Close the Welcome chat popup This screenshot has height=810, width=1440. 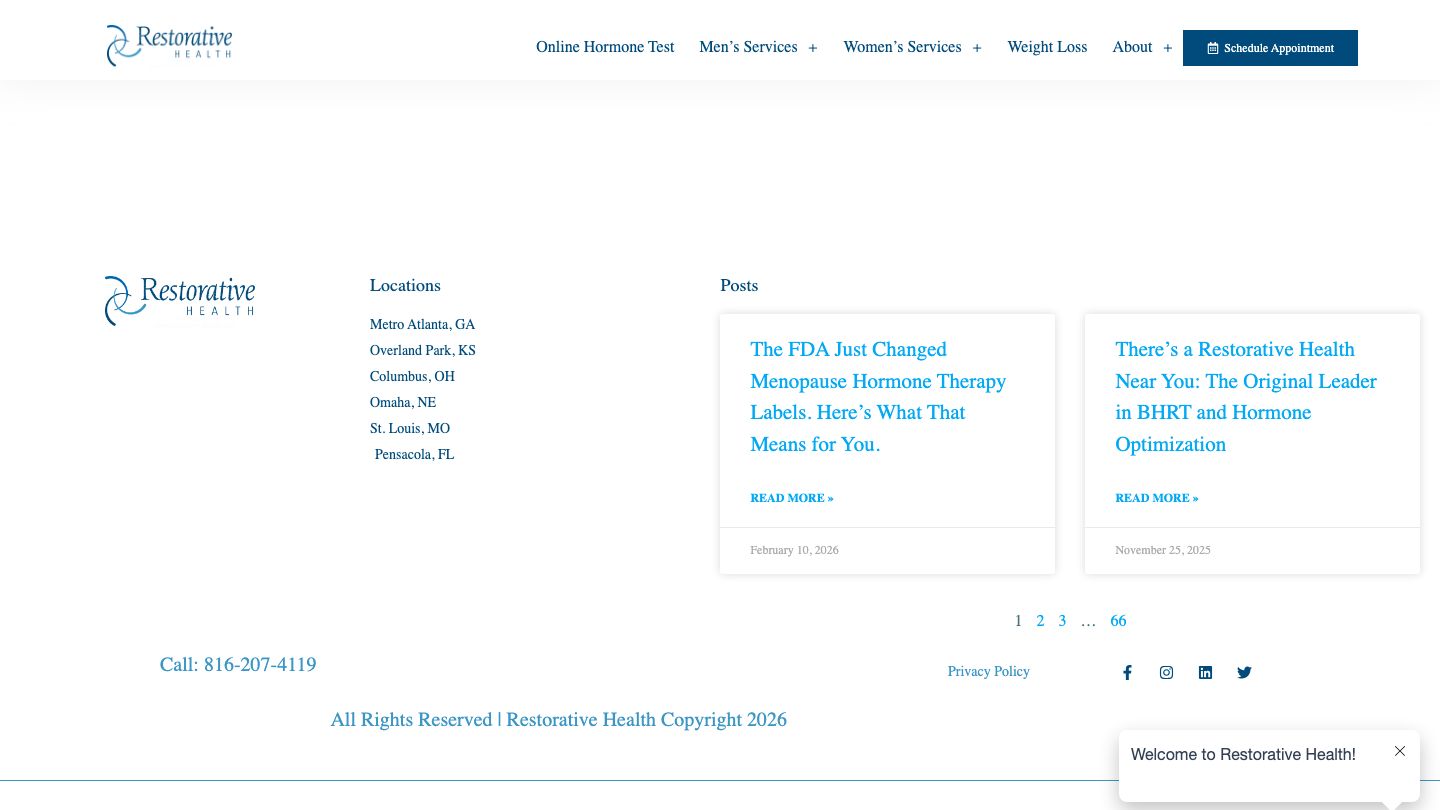[1400, 751]
